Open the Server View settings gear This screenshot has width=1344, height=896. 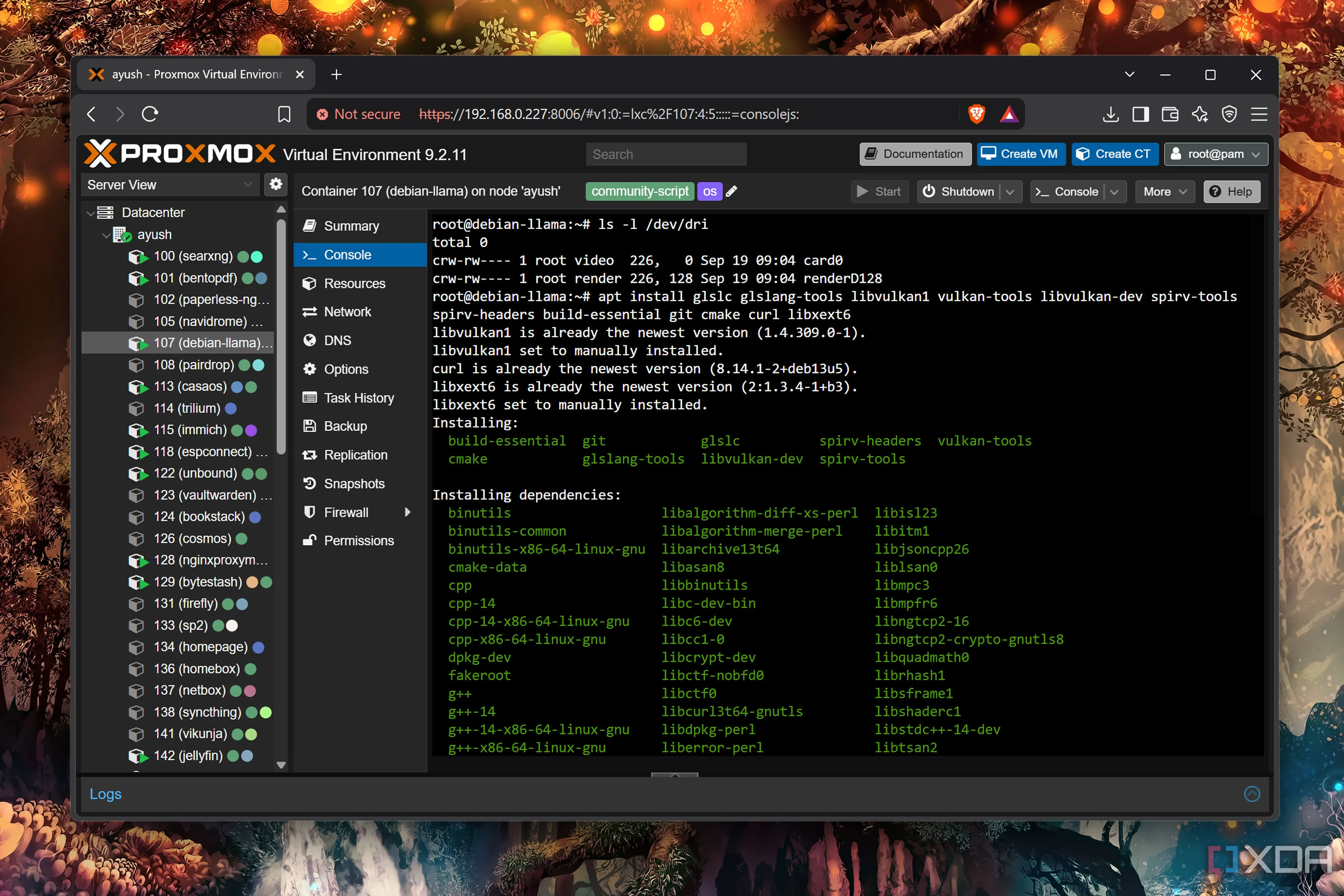click(x=276, y=184)
